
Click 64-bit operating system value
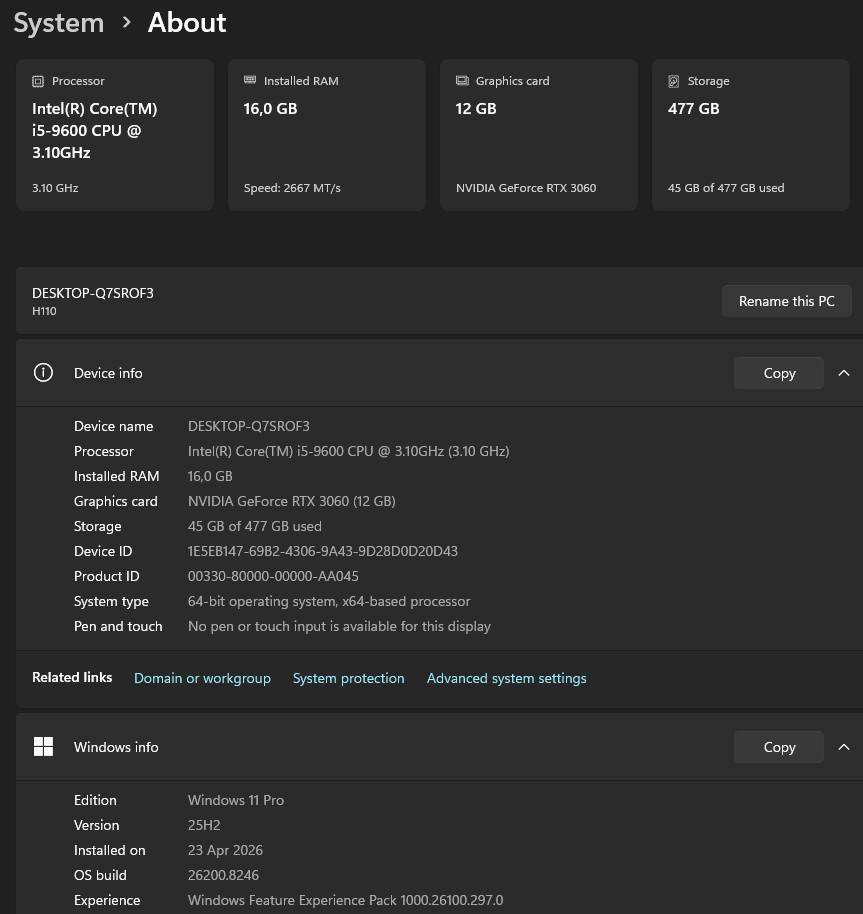(329, 602)
